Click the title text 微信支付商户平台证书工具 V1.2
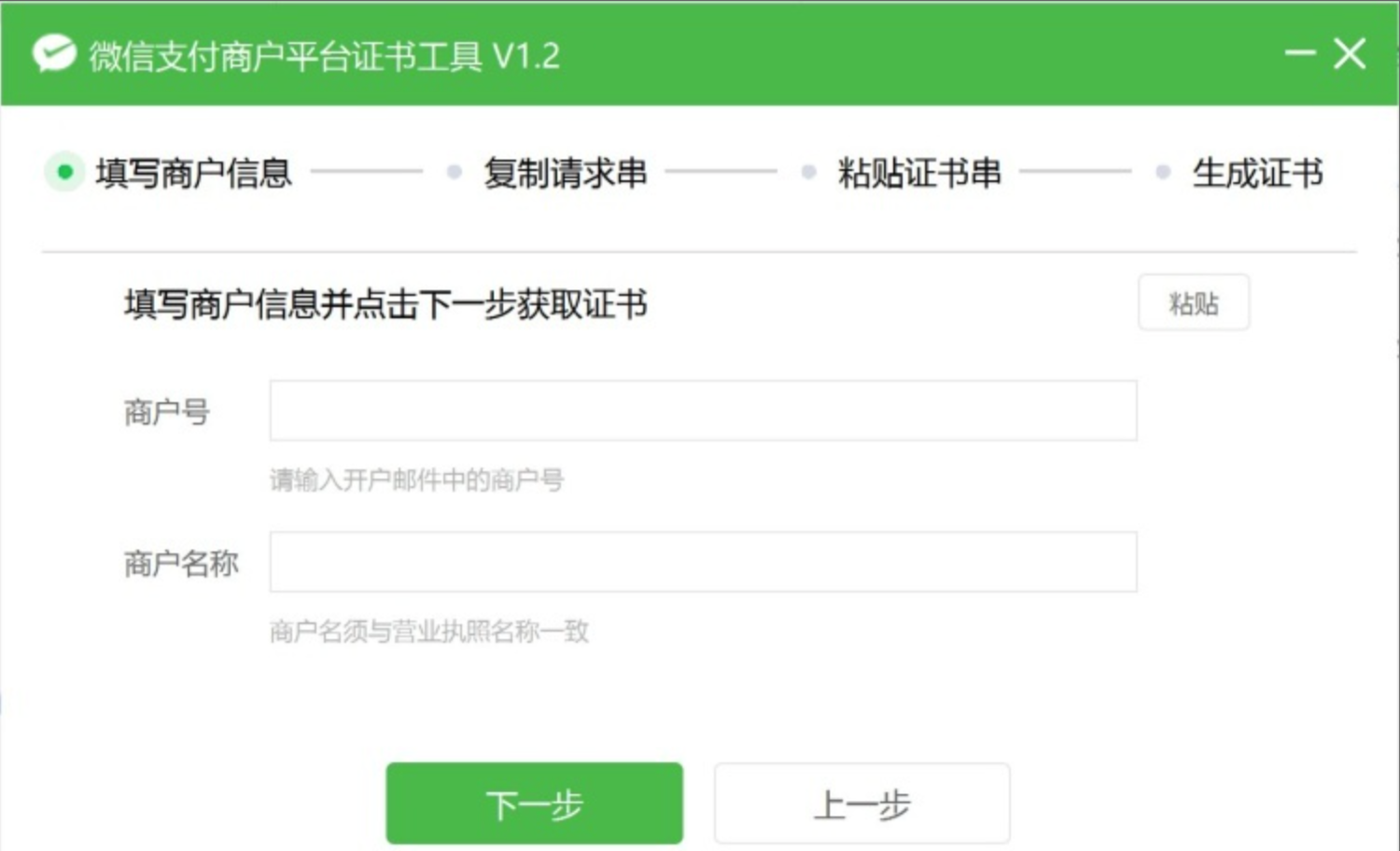Viewport: 1400px width, 851px height. [325, 56]
